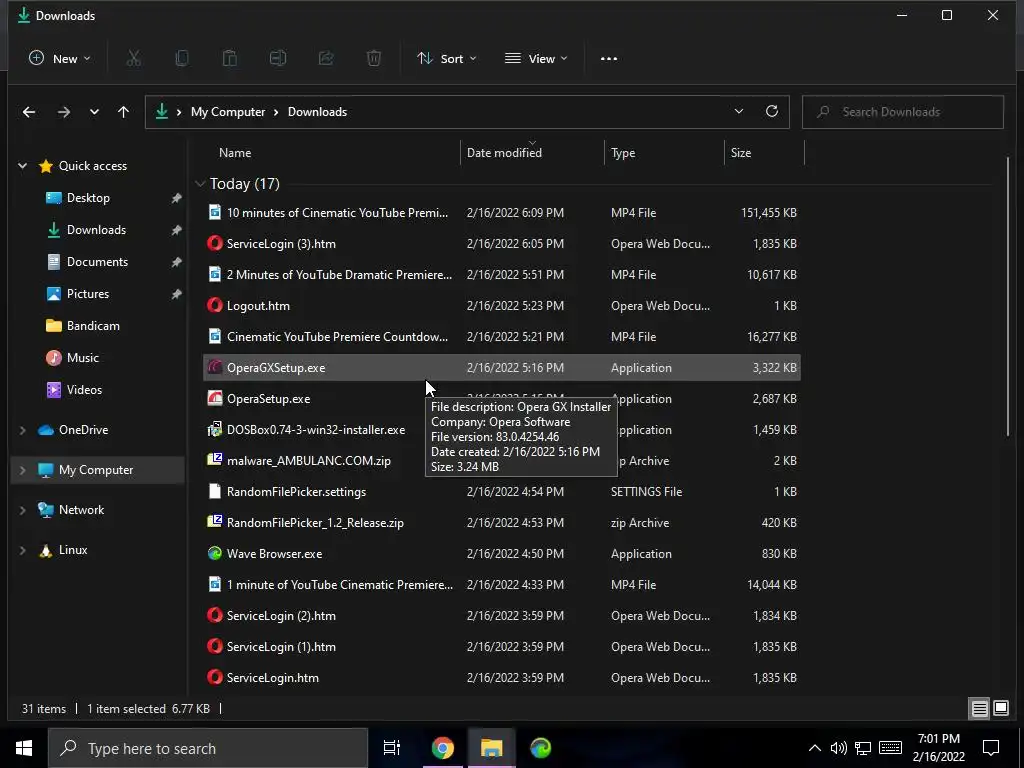Select 10 minutes of Cinematic YouTube video
This screenshot has width=1024, height=768.
502,212
